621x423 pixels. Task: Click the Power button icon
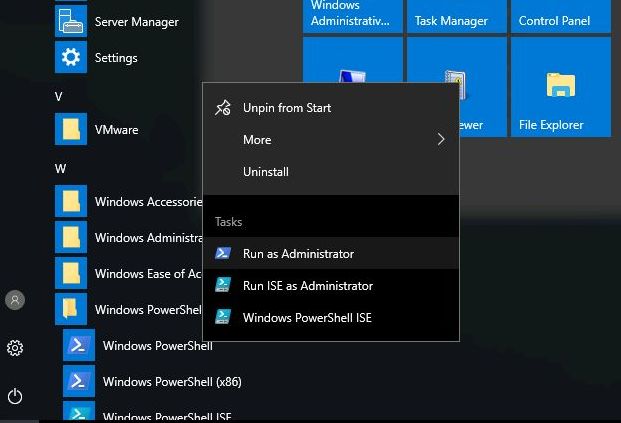pos(15,396)
